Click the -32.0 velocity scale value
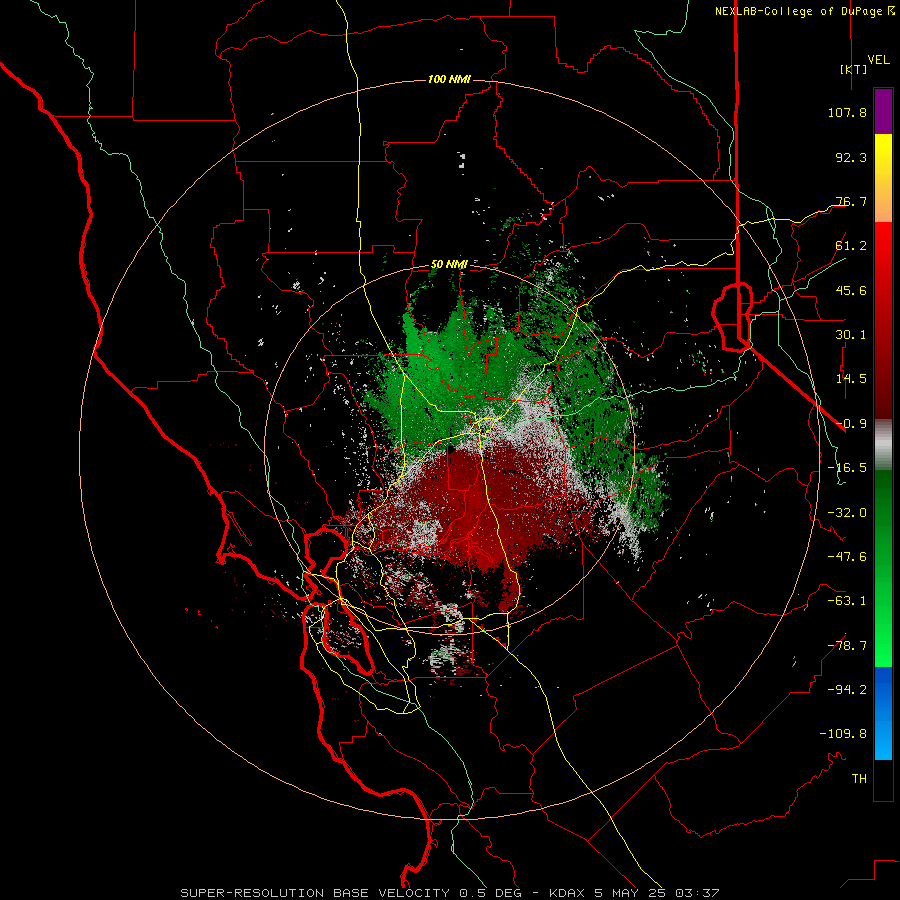This screenshot has width=900, height=900. [x=847, y=513]
